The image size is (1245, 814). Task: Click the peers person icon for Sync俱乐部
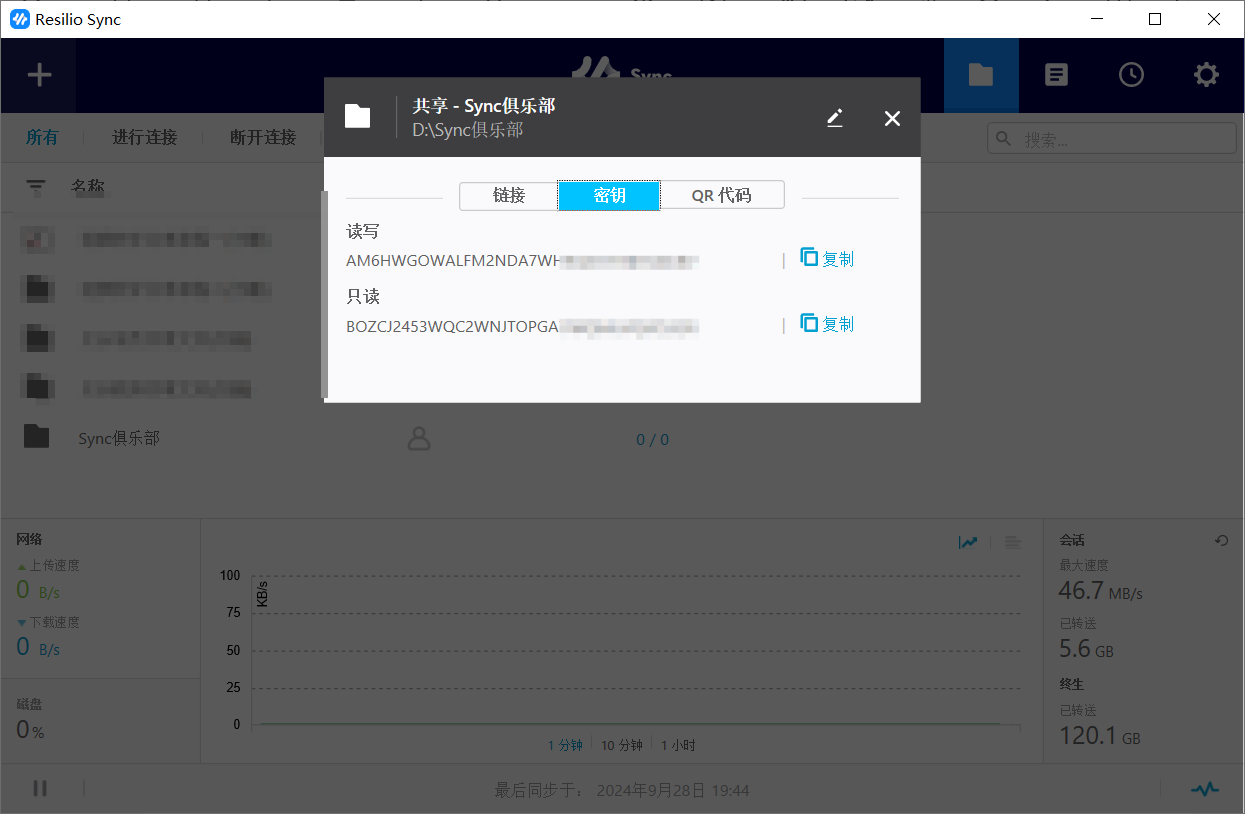[419, 438]
